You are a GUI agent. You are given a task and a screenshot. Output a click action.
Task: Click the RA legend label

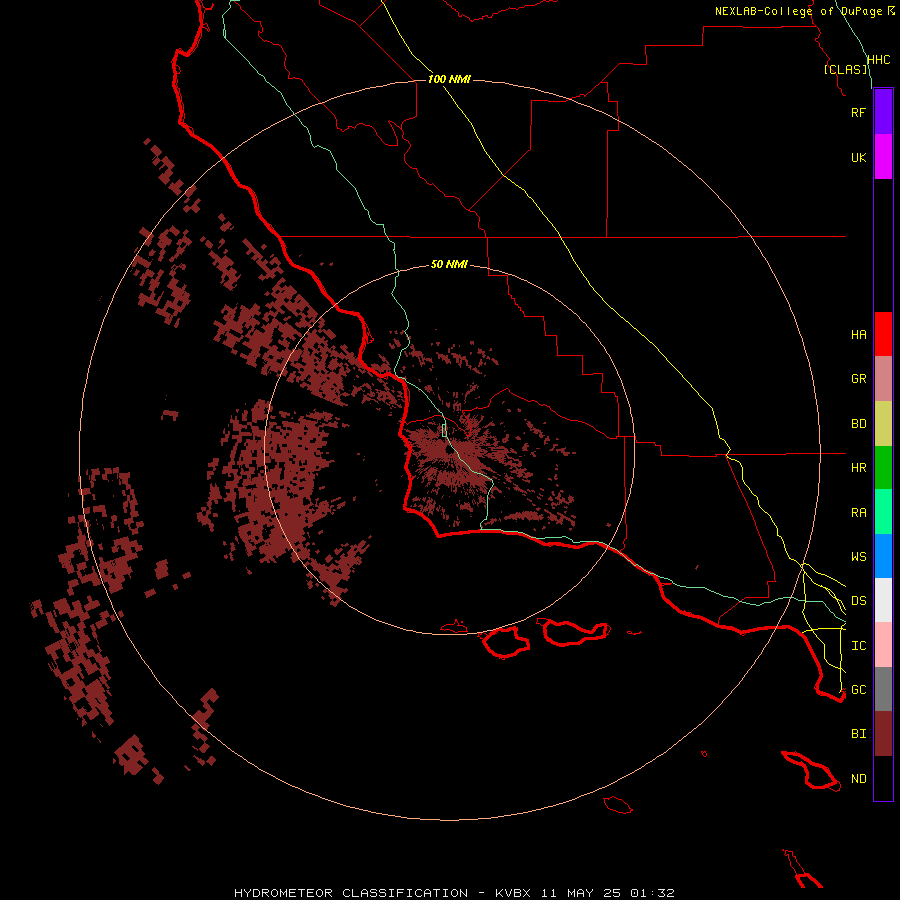(x=858, y=513)
